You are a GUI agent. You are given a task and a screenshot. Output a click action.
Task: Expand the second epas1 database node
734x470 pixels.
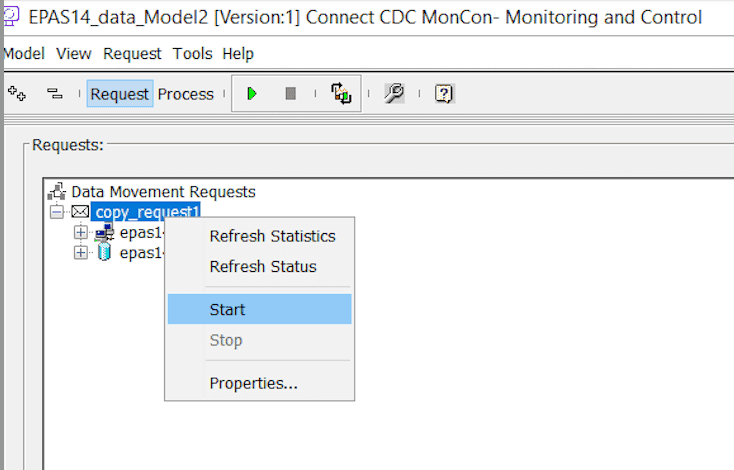click(81, 253)
